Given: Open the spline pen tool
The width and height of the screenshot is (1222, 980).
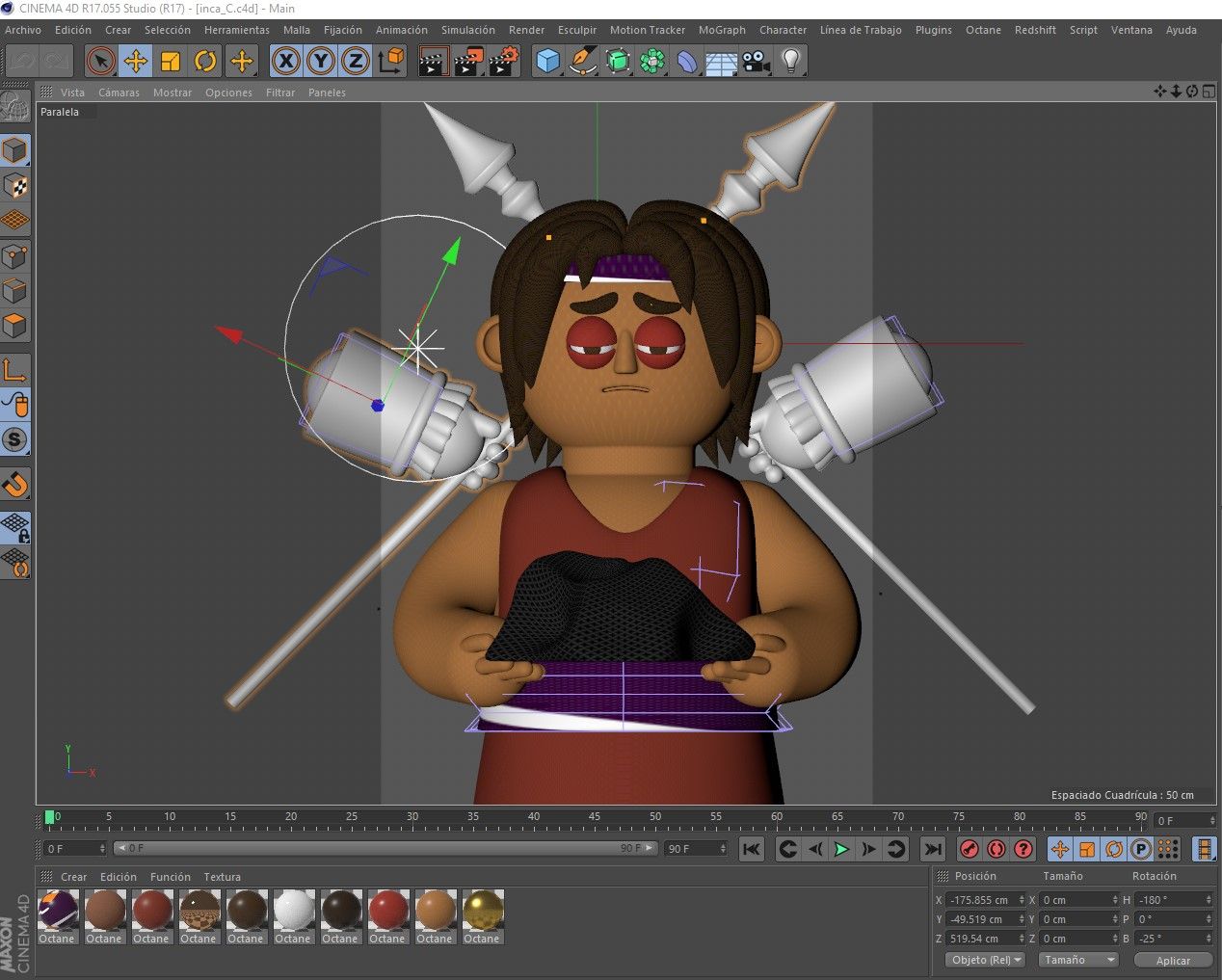Looking at the screenshot, I should [583, 61].
